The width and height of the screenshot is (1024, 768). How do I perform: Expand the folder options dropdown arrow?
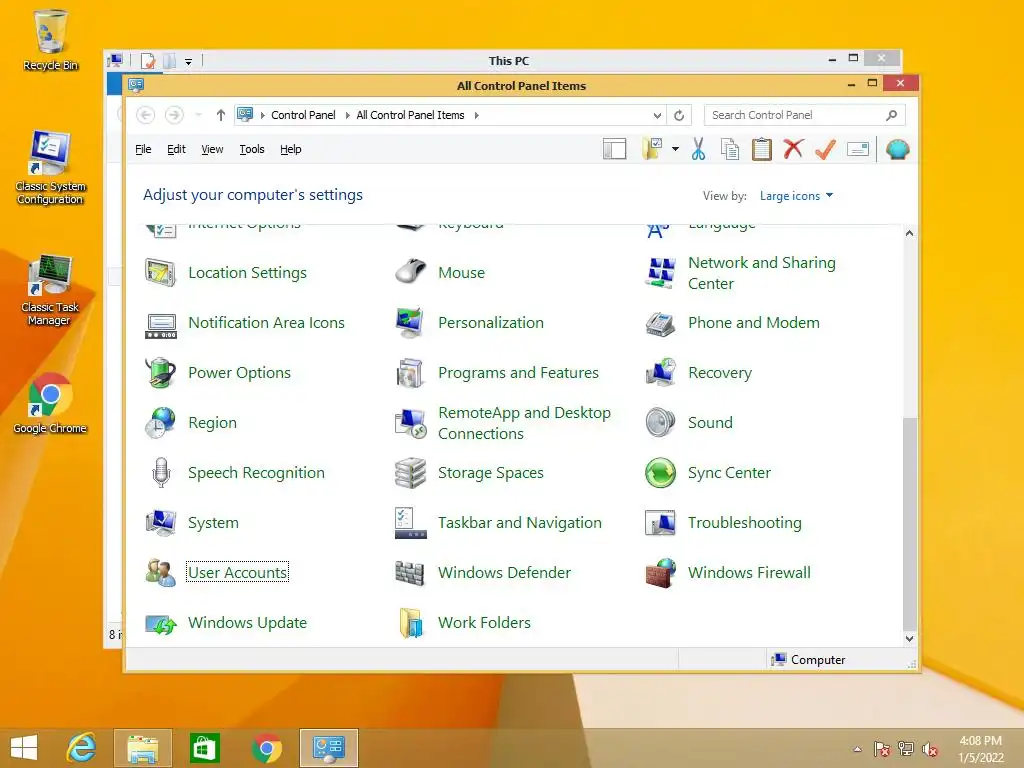675,149
